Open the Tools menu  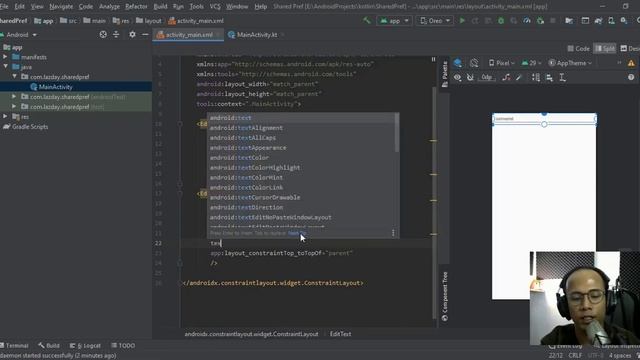pyautogui.click(x=196, y=7)
